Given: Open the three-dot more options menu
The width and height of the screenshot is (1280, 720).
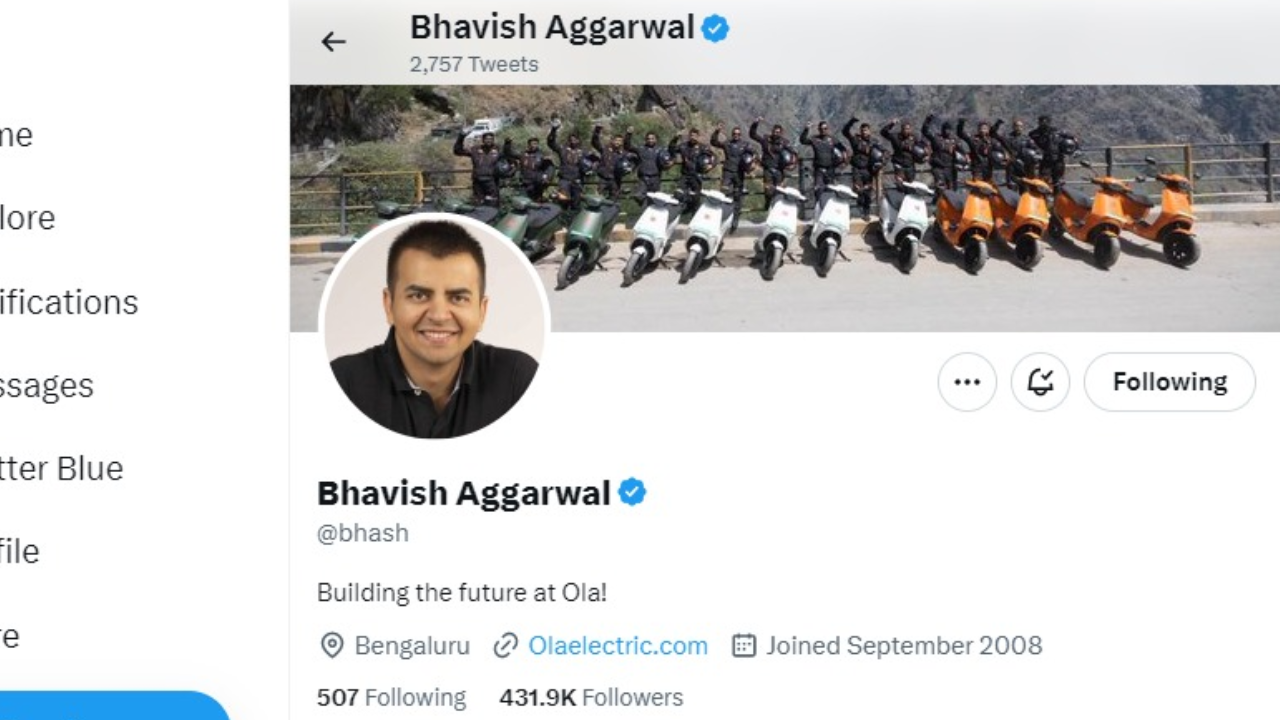Looking at the screenshot, I should [x=967, y=382].
